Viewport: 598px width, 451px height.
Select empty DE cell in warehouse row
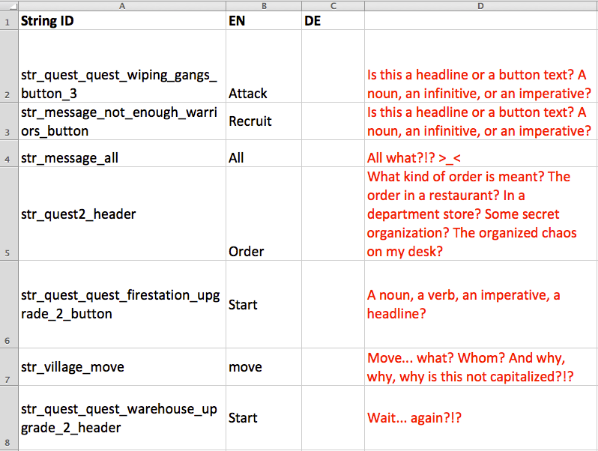point(333,418)
